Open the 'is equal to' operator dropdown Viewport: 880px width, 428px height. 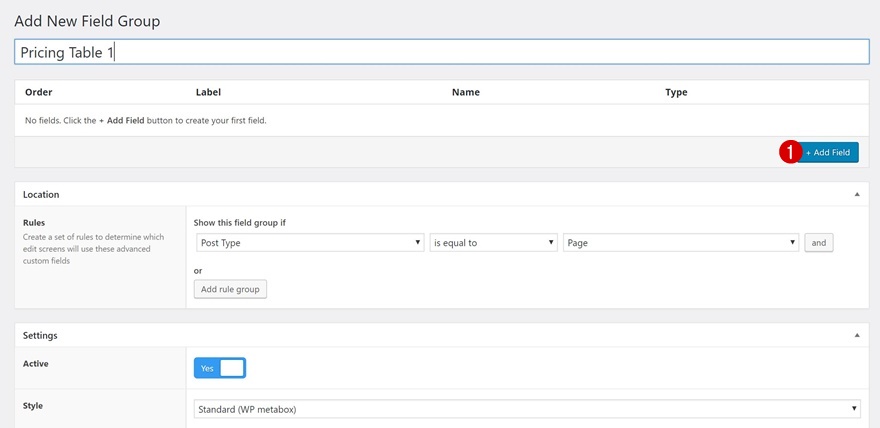click(493, 243)
